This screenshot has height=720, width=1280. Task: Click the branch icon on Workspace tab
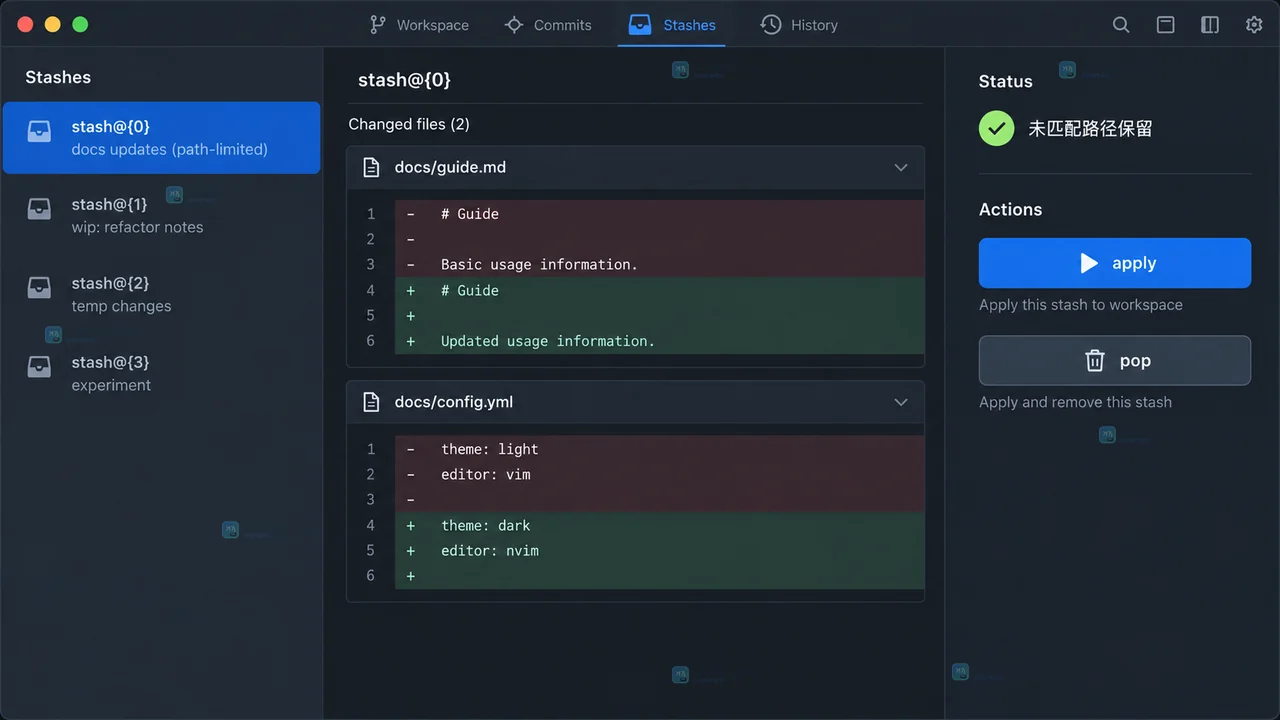pos(377,25)
